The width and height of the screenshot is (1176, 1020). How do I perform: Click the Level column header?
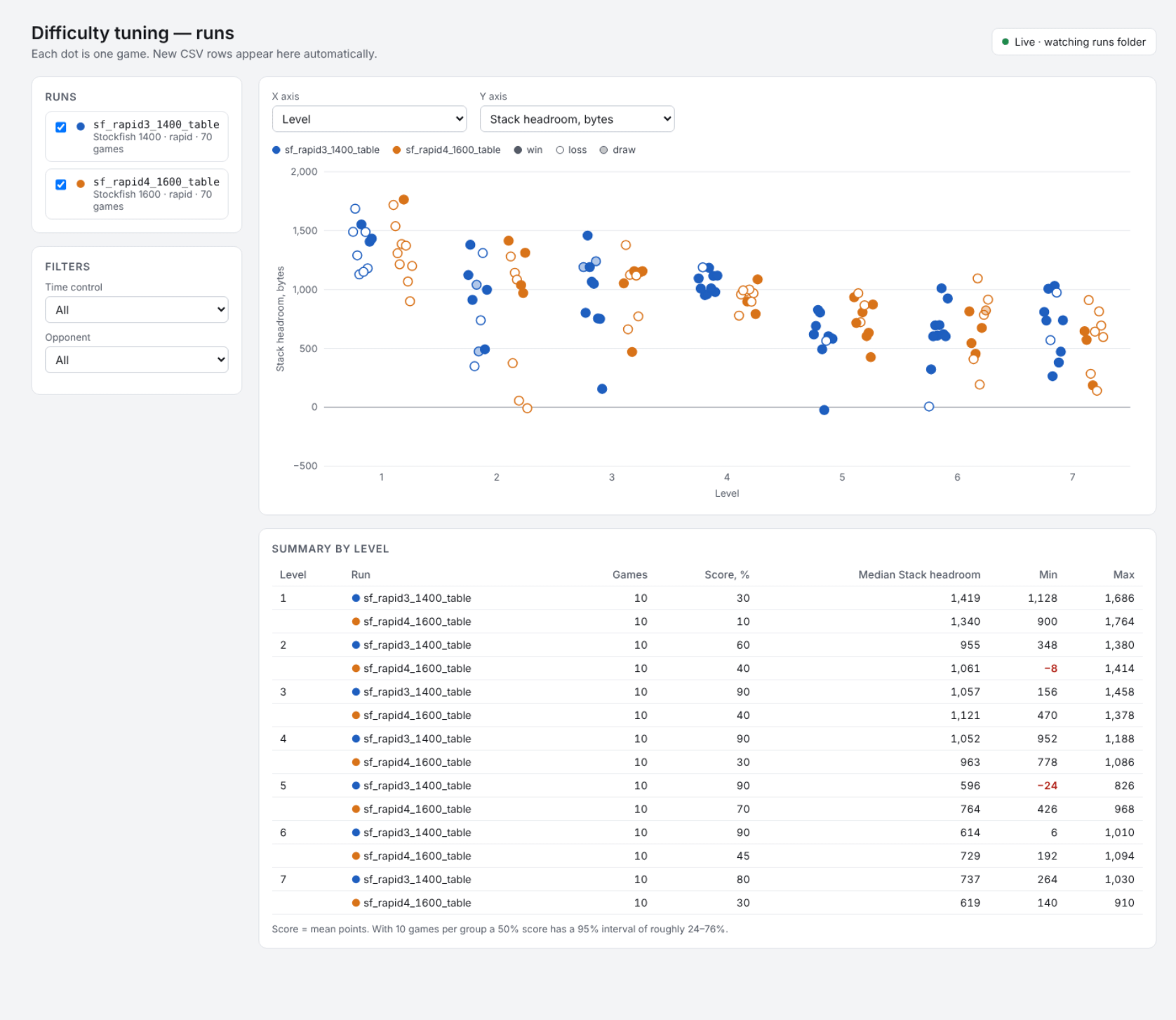(293, 575)
